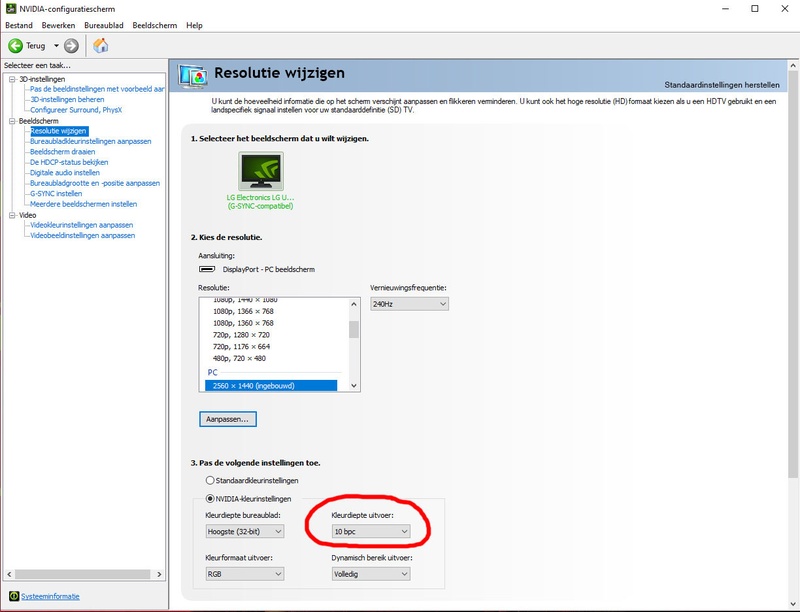Open the Vernieuwingsfrequentie 240Hz dropdown
The image size is (800, 612).
[409, 304]
